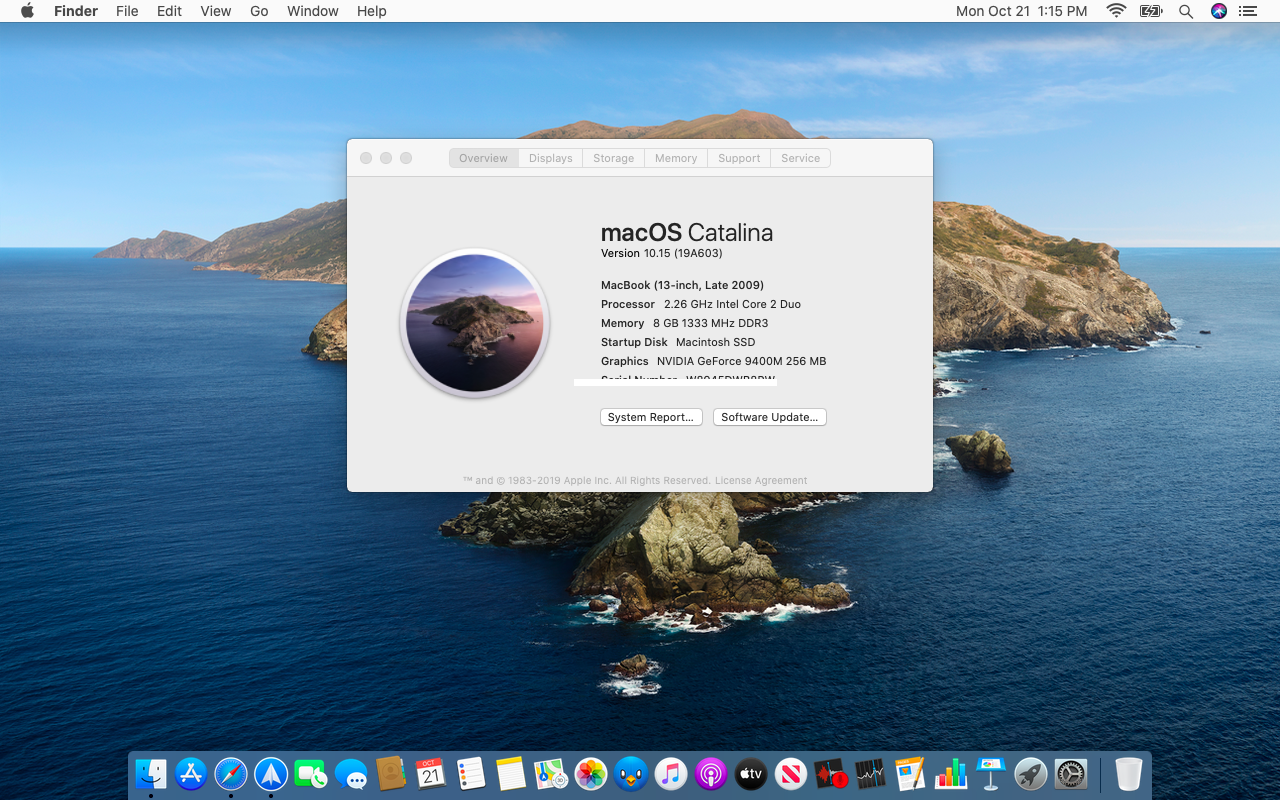This screenshot has width=1280, height=800.
Task: Switch to the Service tab
Action: (801, 158)
